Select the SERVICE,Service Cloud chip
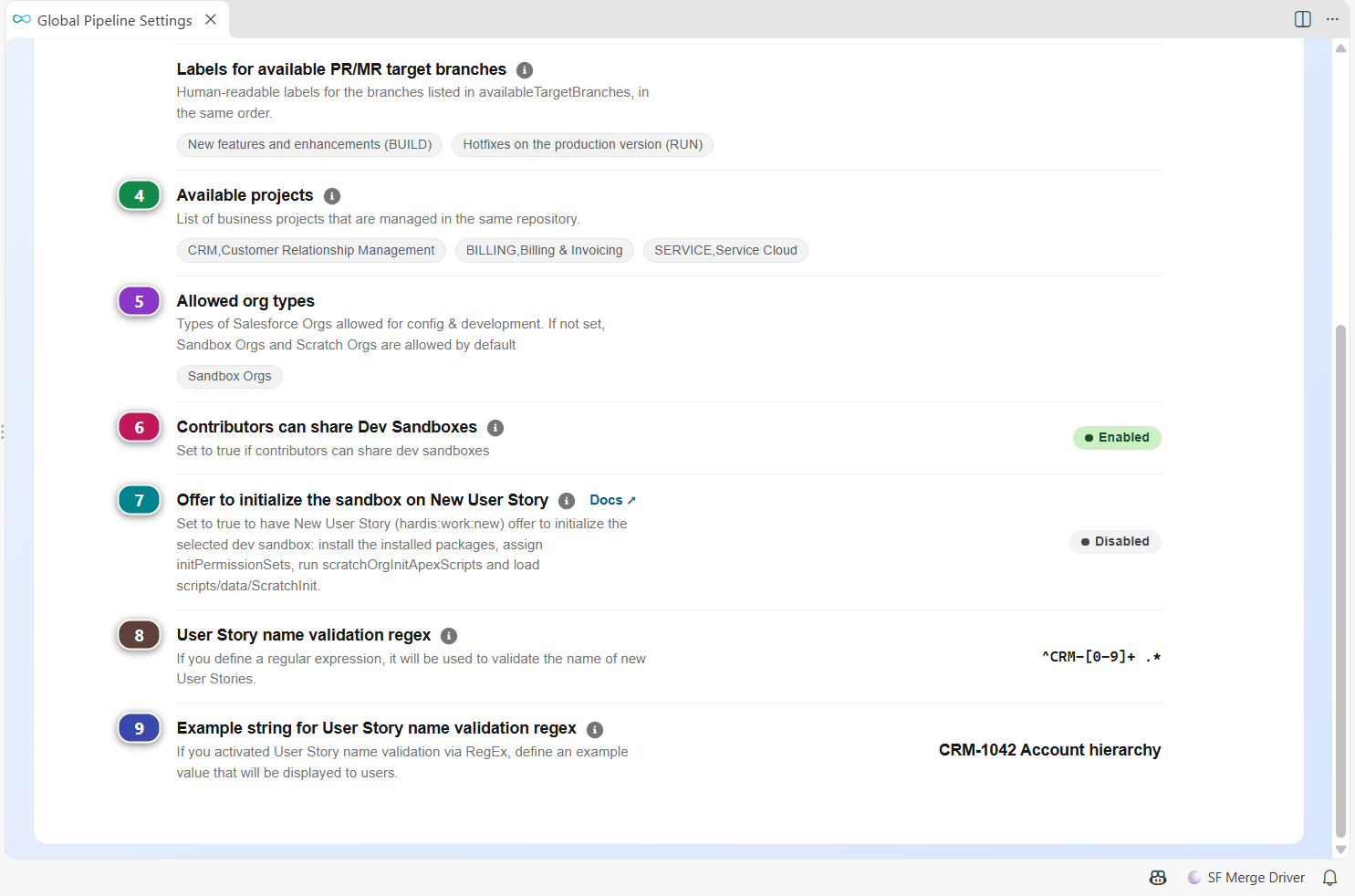Image resolution: width=1355 pixels, height=896 pixels. (x=725, y=251)
